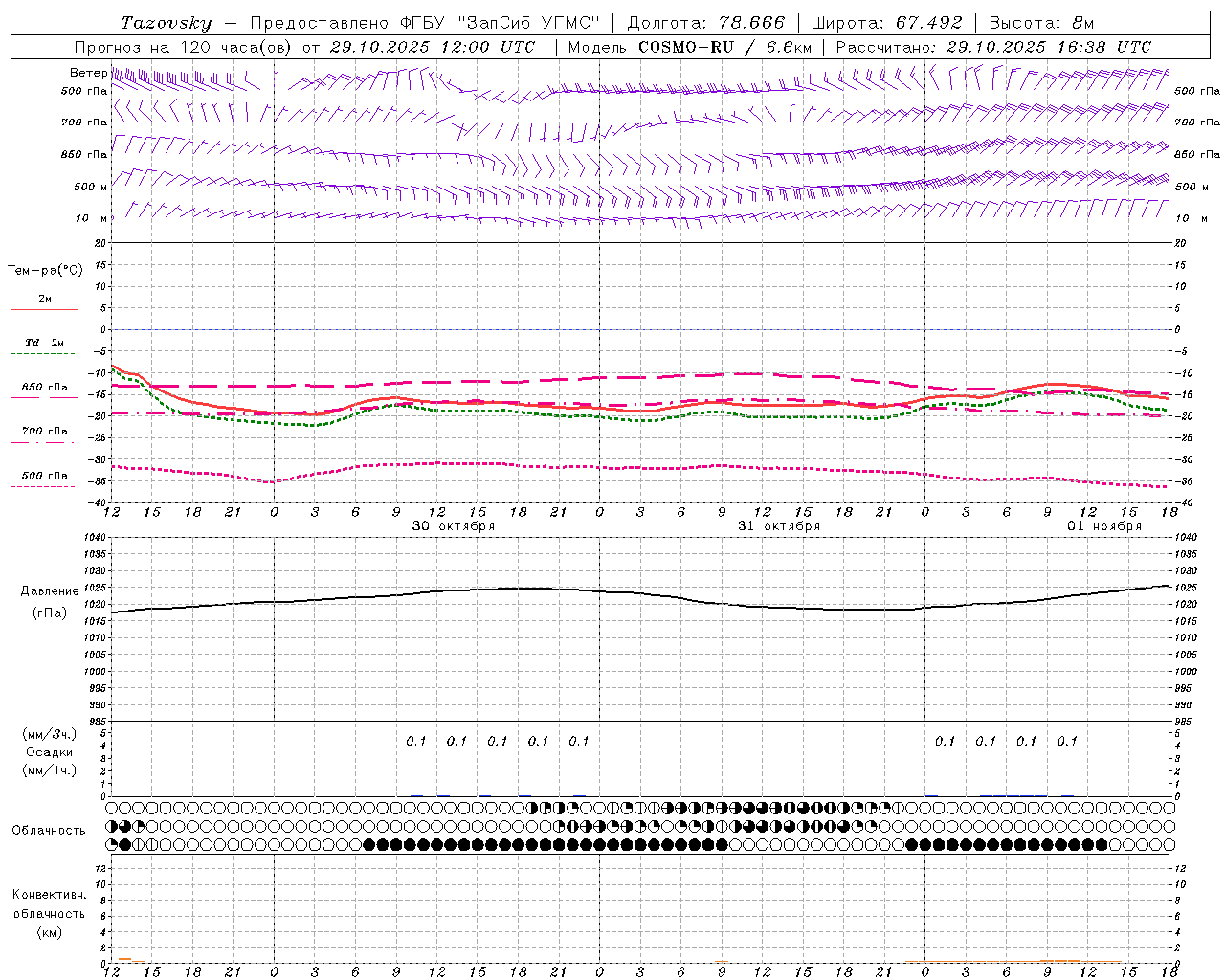1225x980 pixels.
Task: Click the Tazovsky station title
Action: tap(167, 23)
